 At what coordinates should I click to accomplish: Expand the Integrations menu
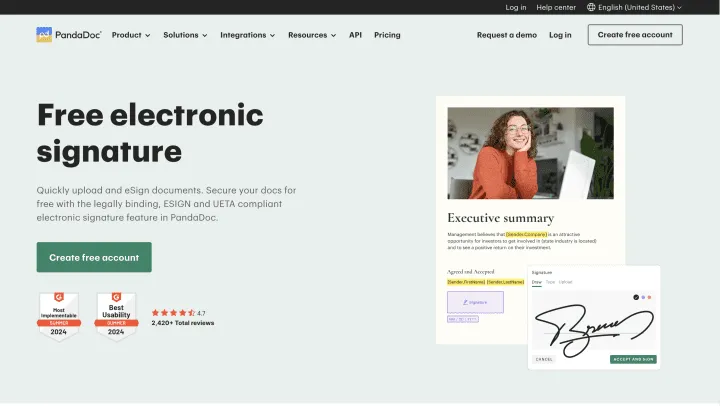pyautogui.click(x=248, y=35)
